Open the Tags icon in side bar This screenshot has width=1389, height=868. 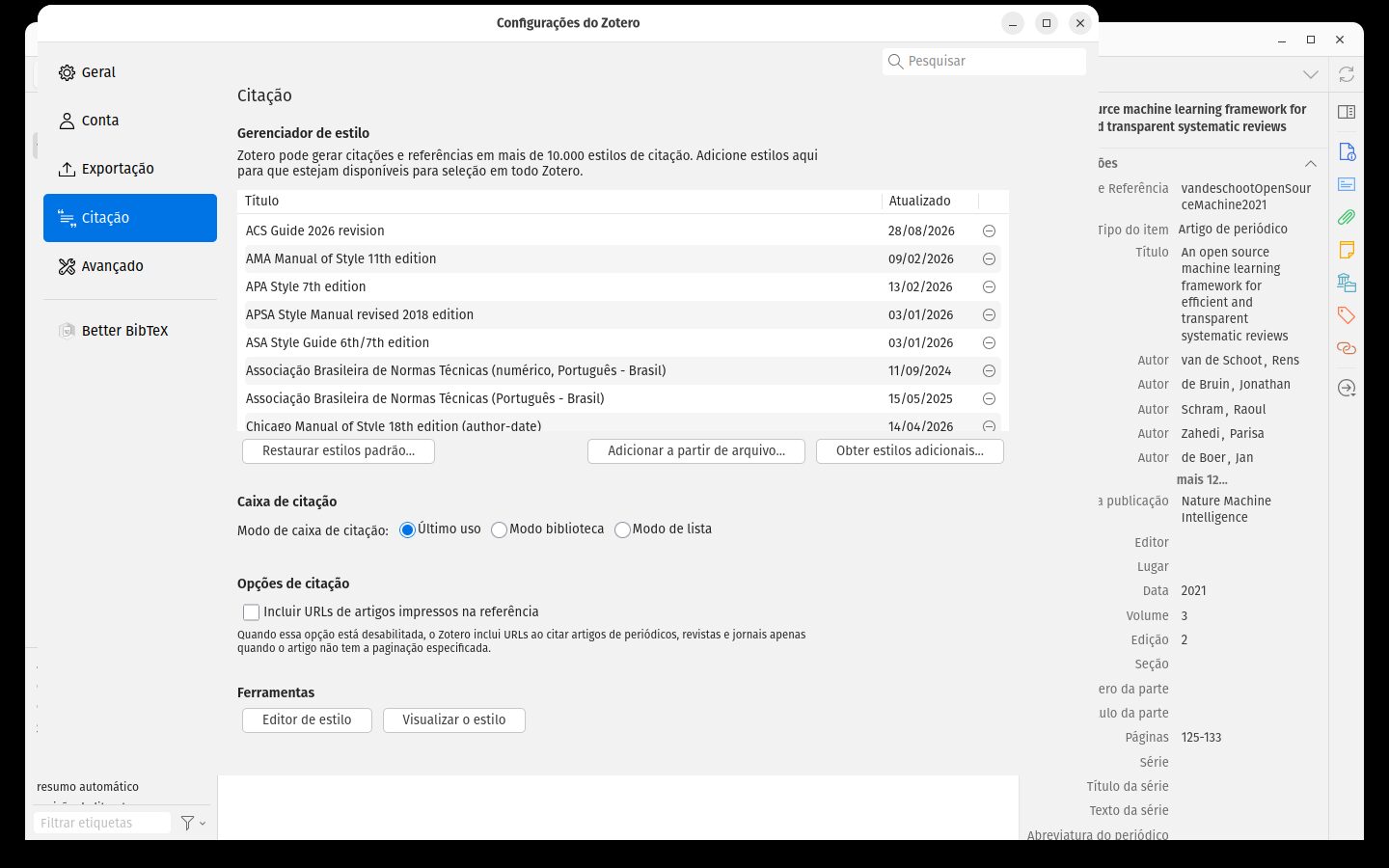point(1347,315)
